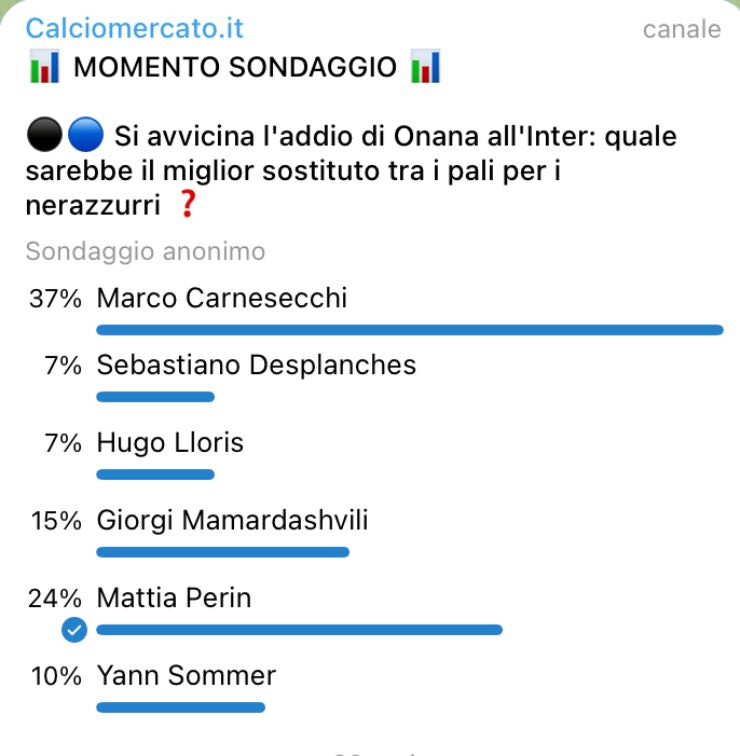Select the Yann Sommer poll option
740x756 pixels.
pyautogui.click(x=186, y=676)
